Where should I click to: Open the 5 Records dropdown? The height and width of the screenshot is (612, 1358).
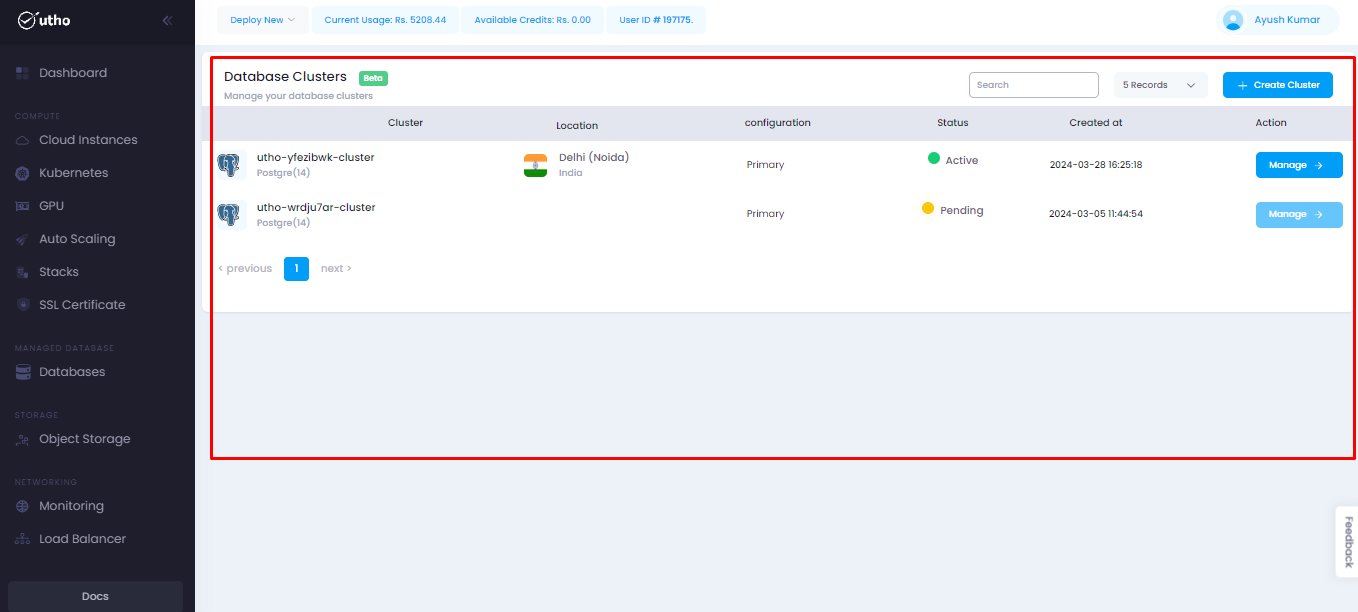[x=1160, y=85]
